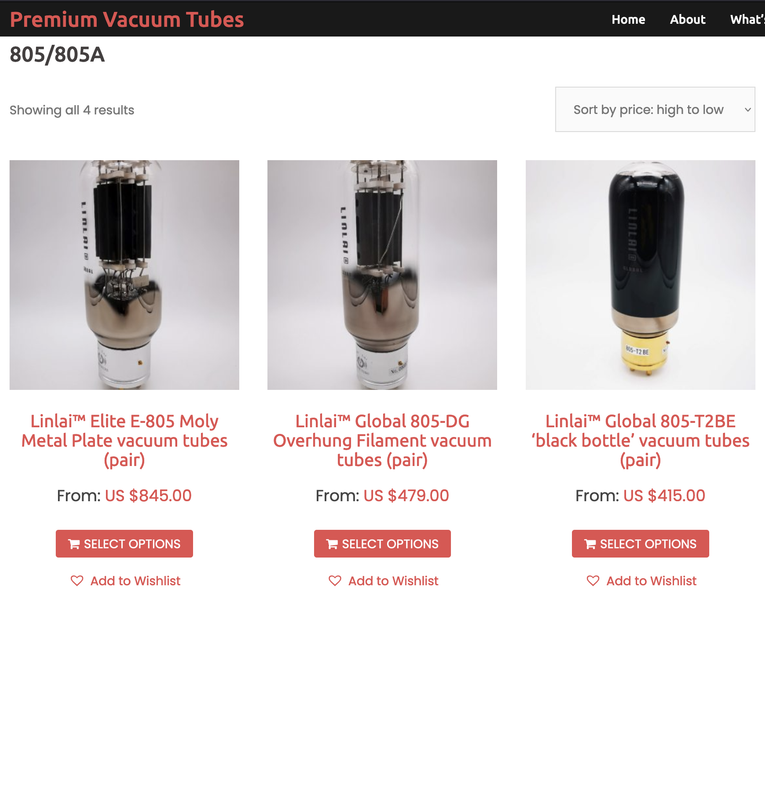Open Linlai Global 805-T2BE black bottle title link

640,440
